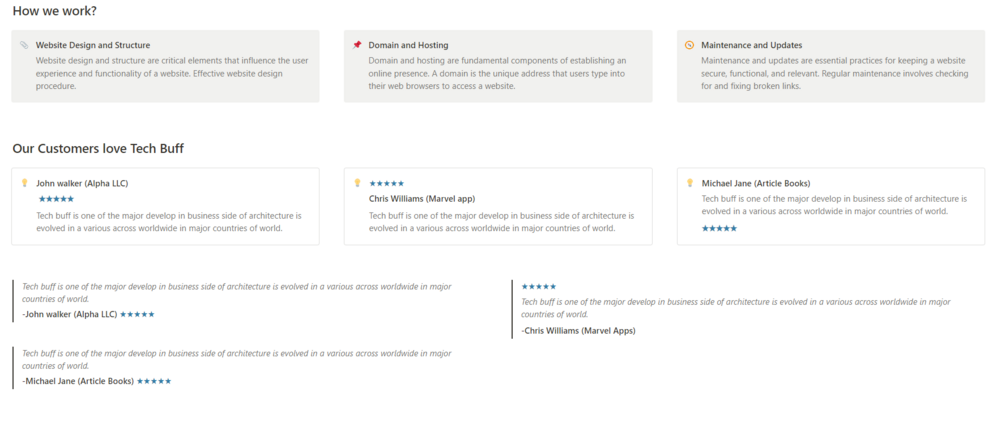Click the red pushpin icon beside Domain and Hosting
1005x422 pixels.
(357, 45)
